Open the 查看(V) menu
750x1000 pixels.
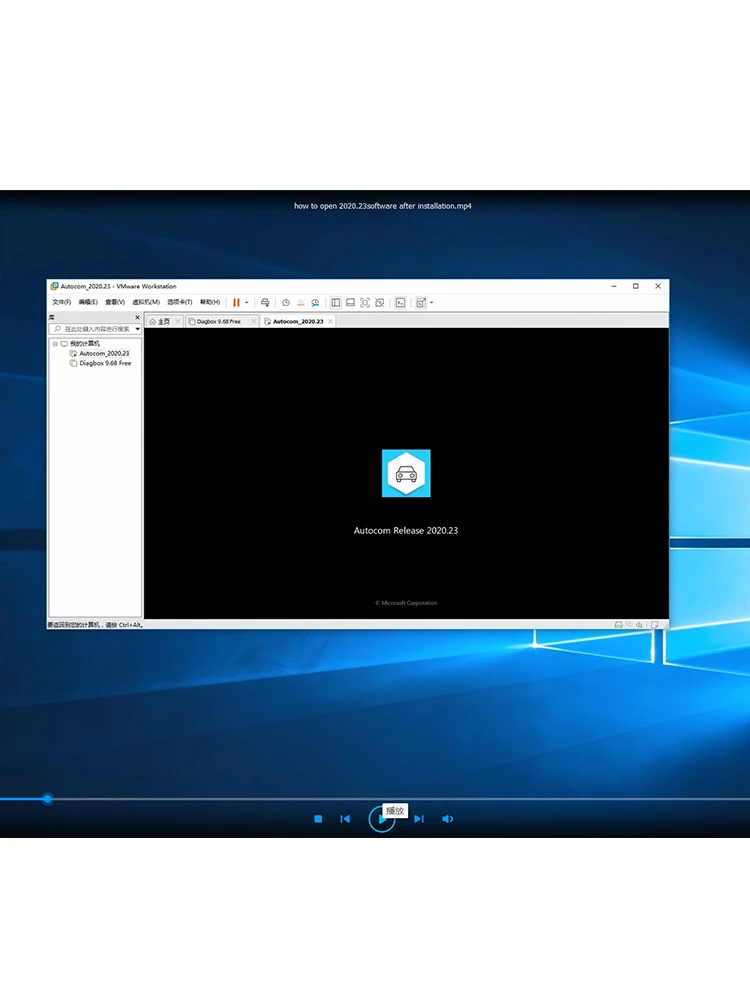point(115,302)
